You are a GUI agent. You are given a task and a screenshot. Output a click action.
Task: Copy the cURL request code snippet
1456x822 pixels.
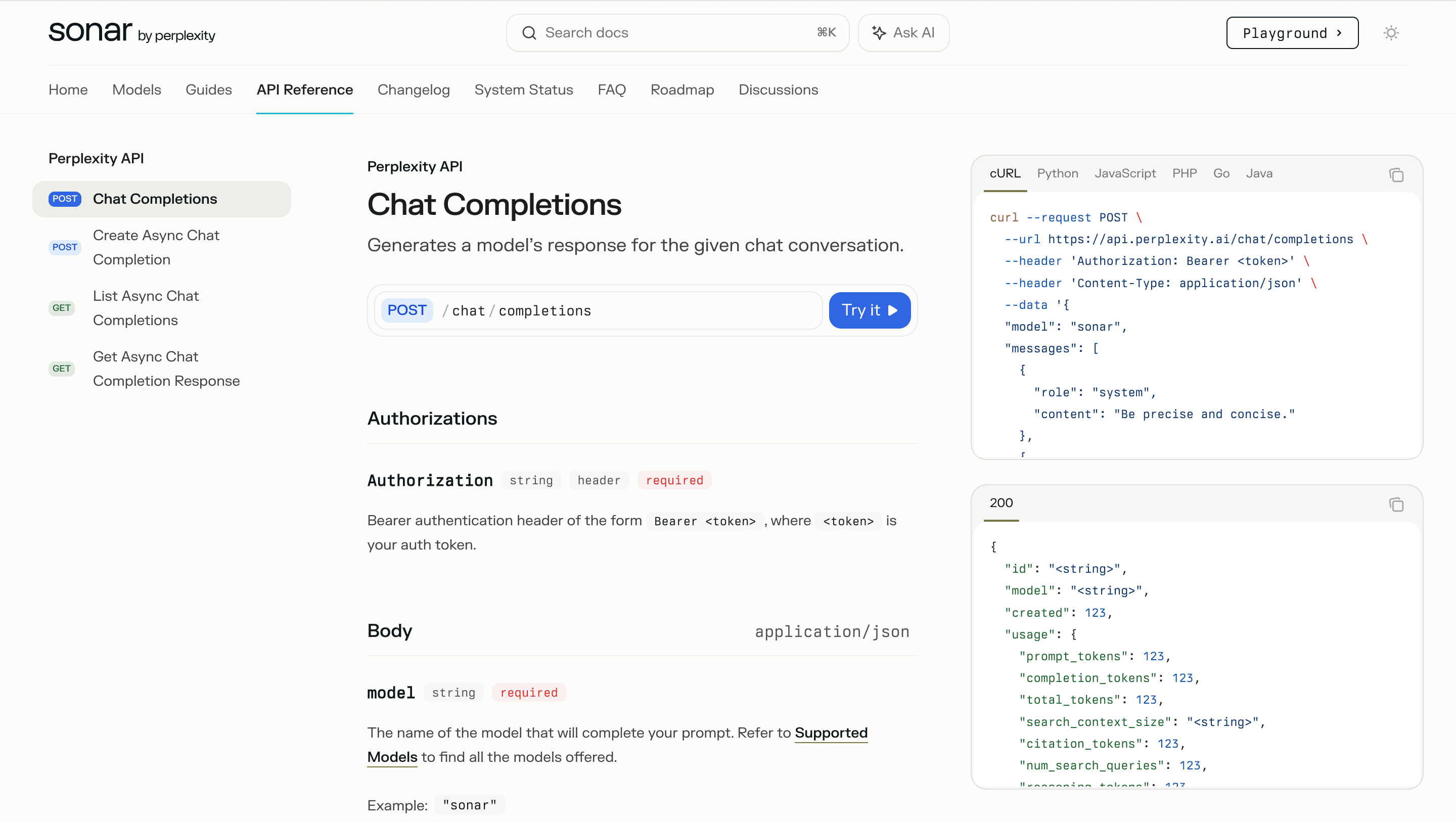[1395, 175]
